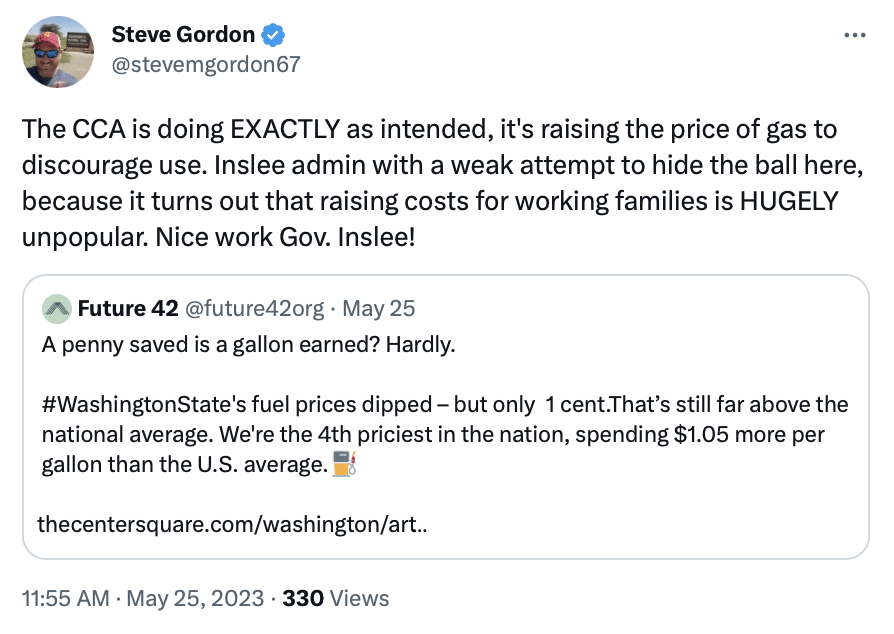This screenshot has width=894, height=634.
Task: Open the Future 42 account name
Action: [128, 308]
